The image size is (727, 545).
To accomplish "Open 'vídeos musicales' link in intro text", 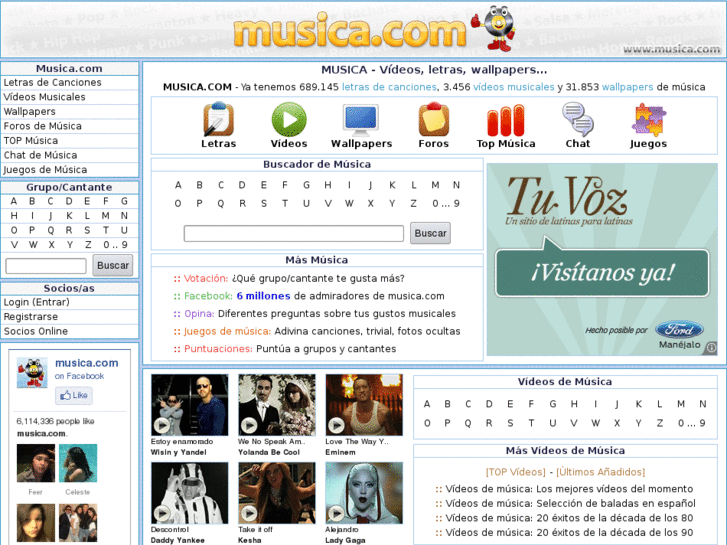I will pyautogui.click(x=513, y=87).
